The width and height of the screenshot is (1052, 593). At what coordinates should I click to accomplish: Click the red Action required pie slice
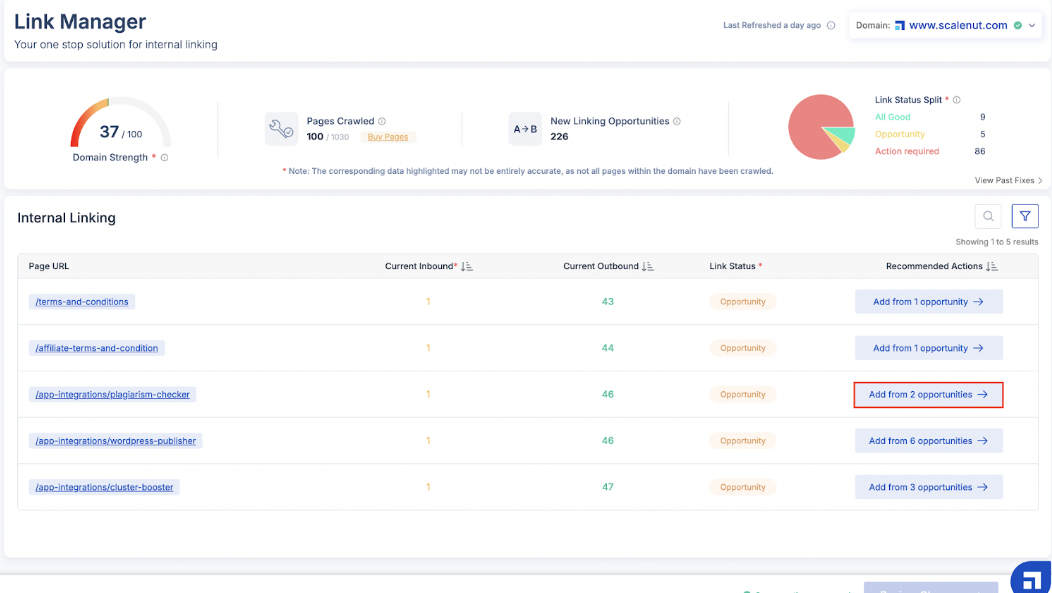812,130
